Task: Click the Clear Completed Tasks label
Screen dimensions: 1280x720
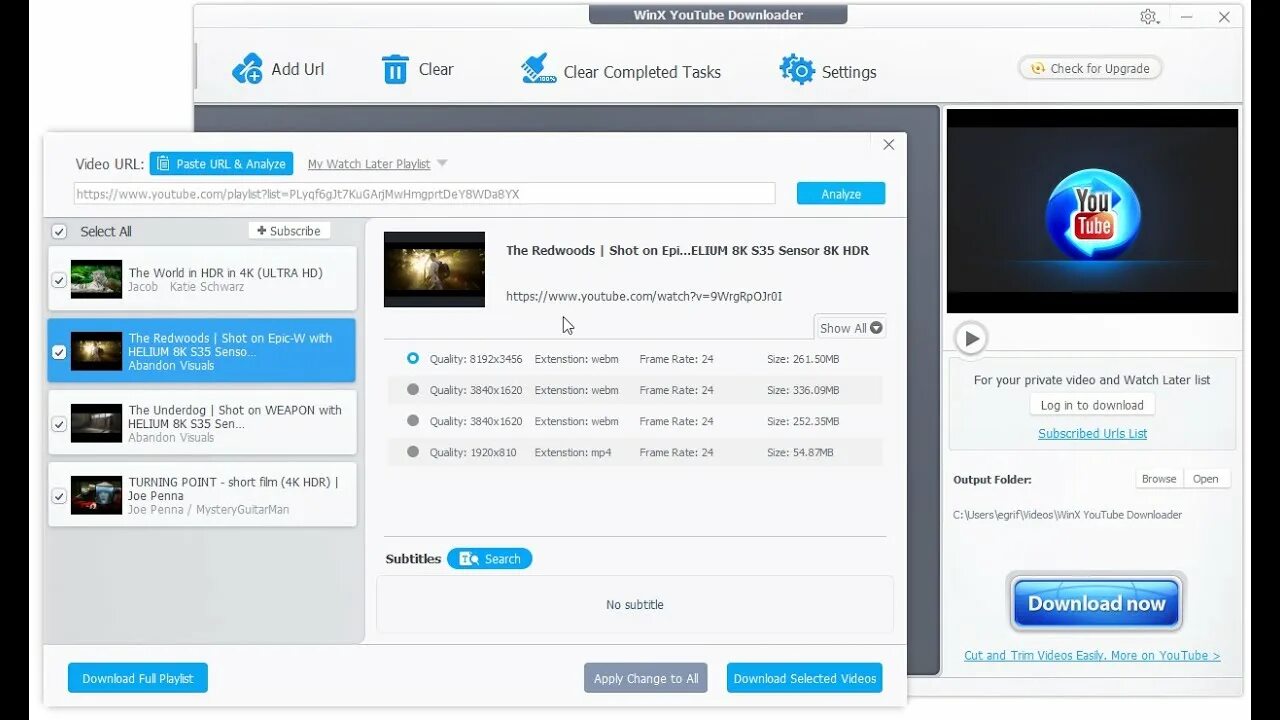Action: [642, 72]
